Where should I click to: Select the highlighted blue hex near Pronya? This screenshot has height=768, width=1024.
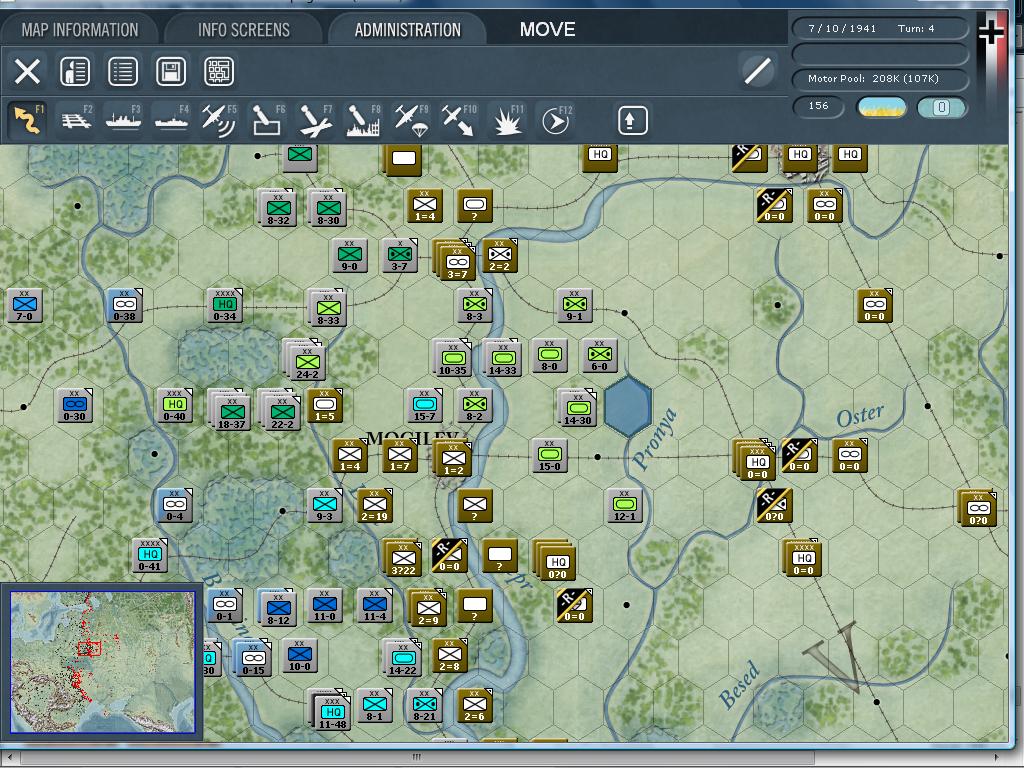click(x=628, y=406)
